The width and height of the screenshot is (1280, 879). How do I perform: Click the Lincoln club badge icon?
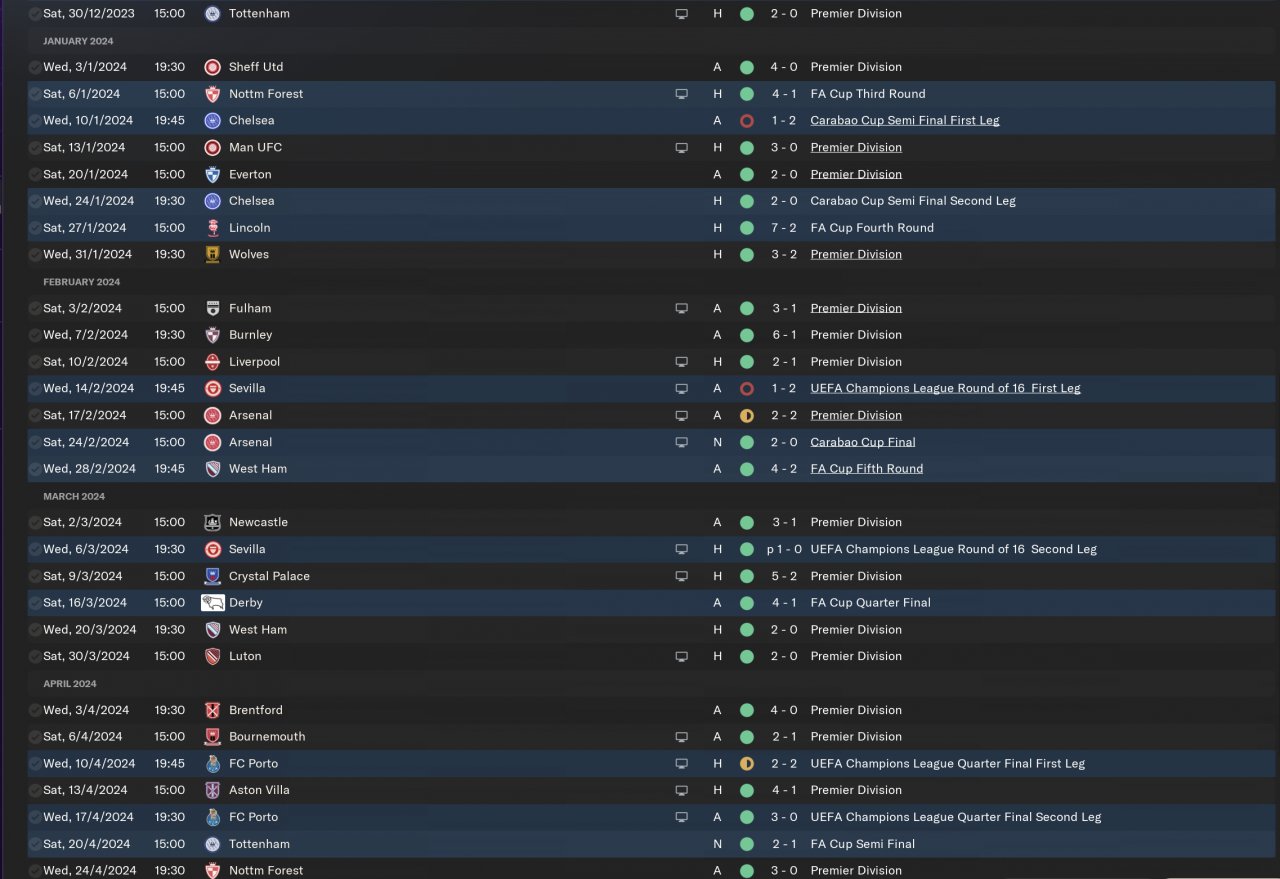212,228
